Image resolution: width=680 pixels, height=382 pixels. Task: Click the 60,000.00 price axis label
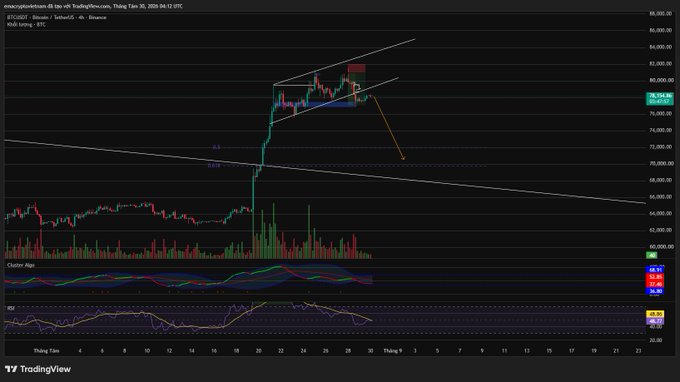coord(661,247)
